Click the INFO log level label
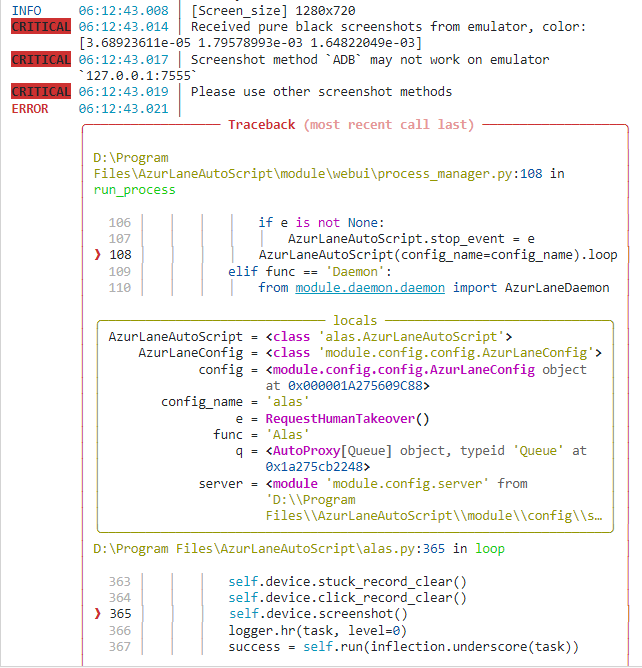642x668 pixels. pos(26,11)
